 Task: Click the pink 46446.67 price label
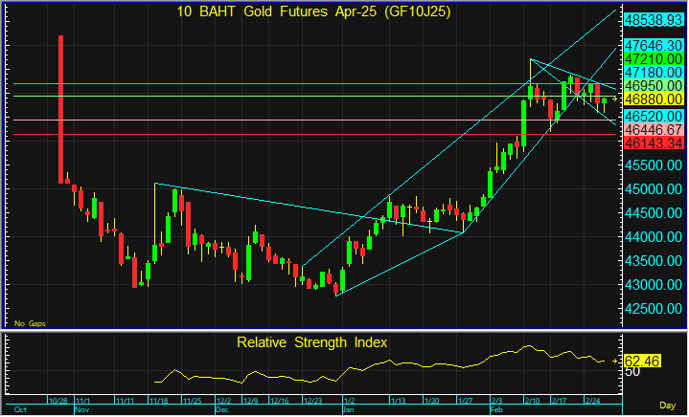pos(654,130)
